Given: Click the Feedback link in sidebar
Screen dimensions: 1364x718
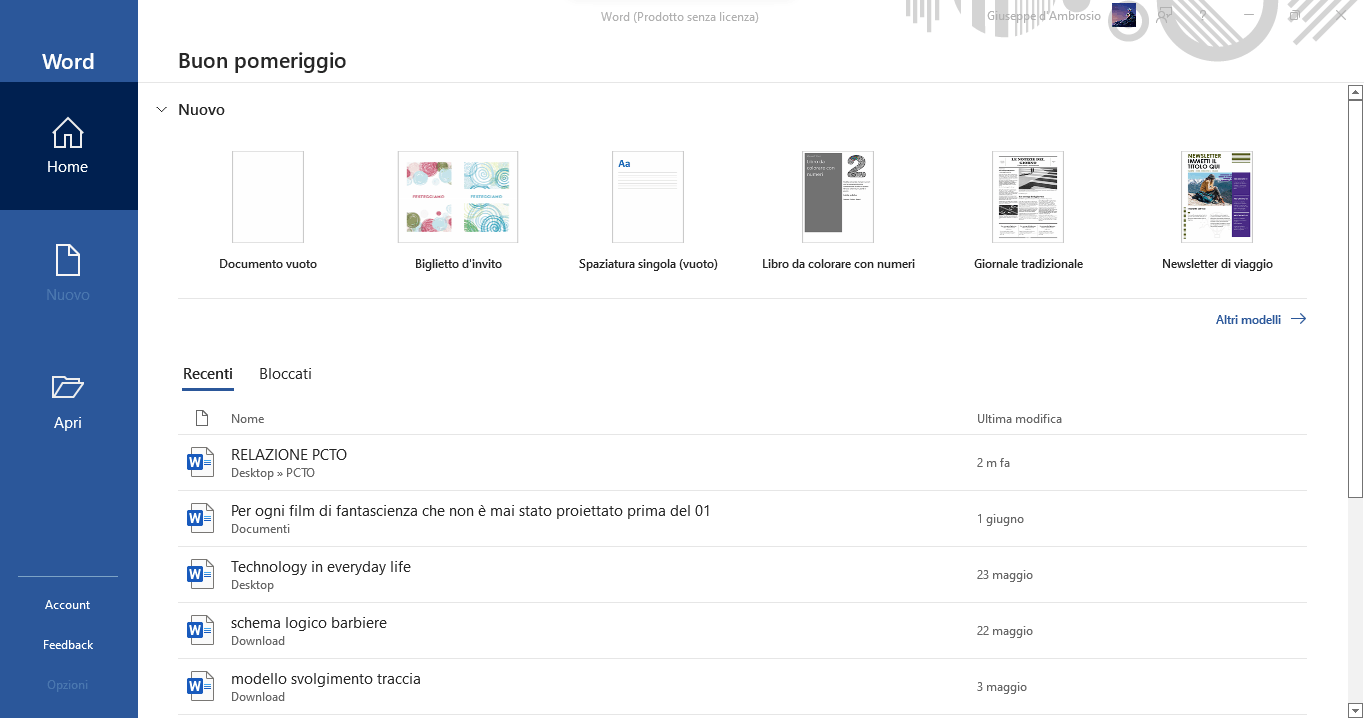Looking at the screenshot, I should coord(68,645).
